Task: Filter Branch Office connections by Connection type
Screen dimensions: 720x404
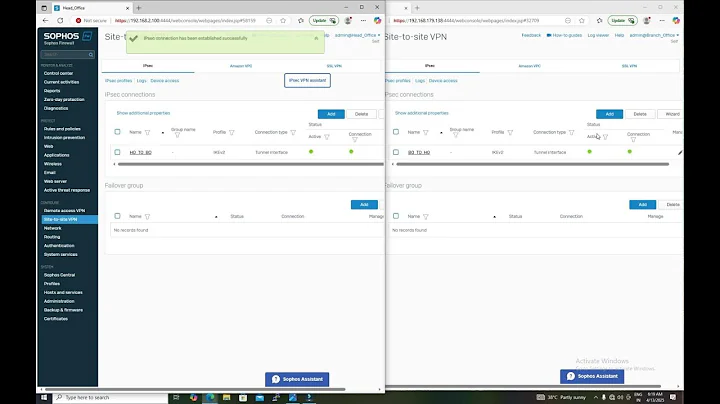Action: [x=572, y=132]
